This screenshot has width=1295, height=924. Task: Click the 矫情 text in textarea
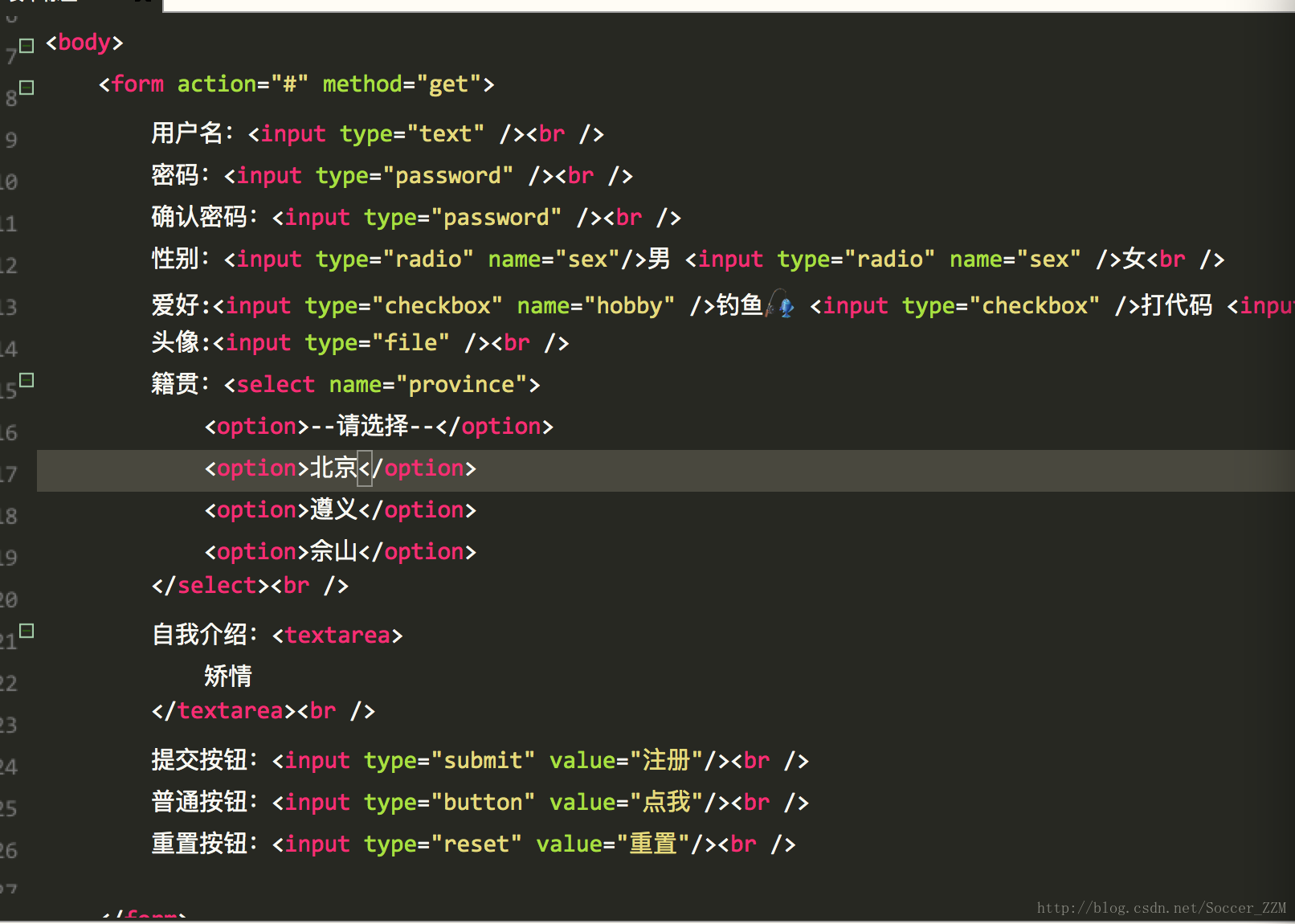point(228,676)
